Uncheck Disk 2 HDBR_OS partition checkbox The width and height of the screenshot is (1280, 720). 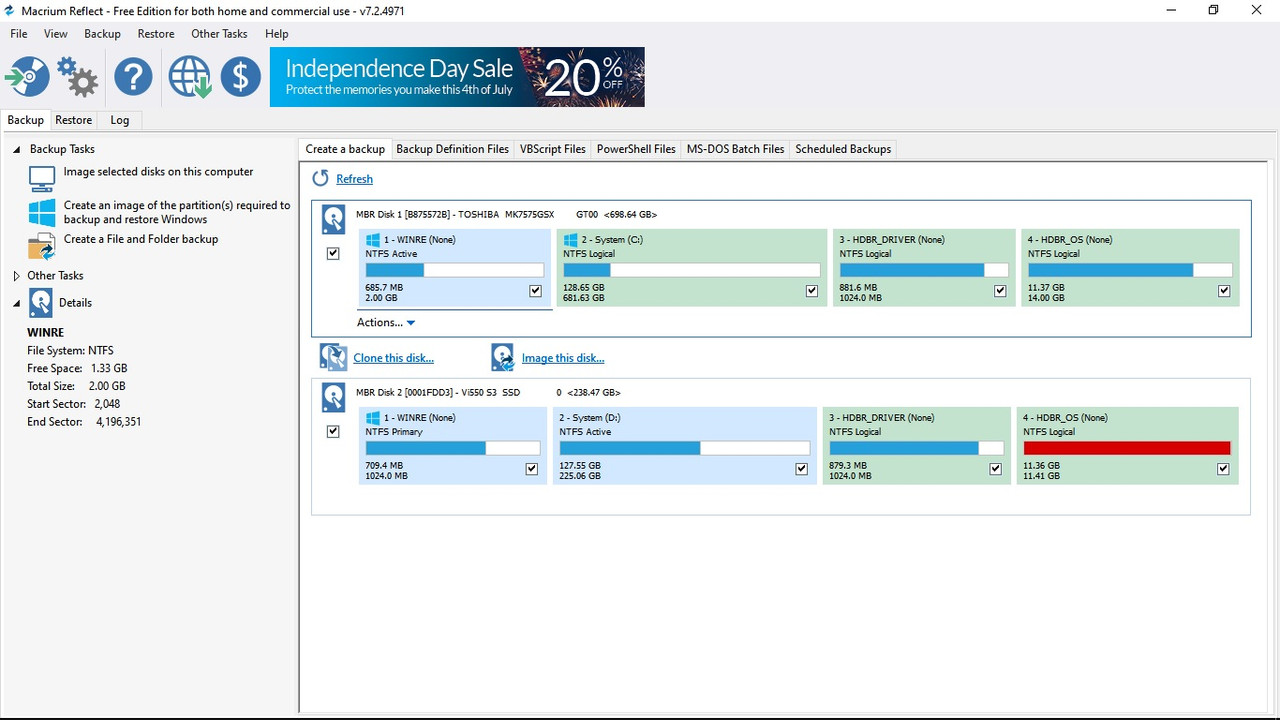pyautogui.click(x=1223, y=469)
